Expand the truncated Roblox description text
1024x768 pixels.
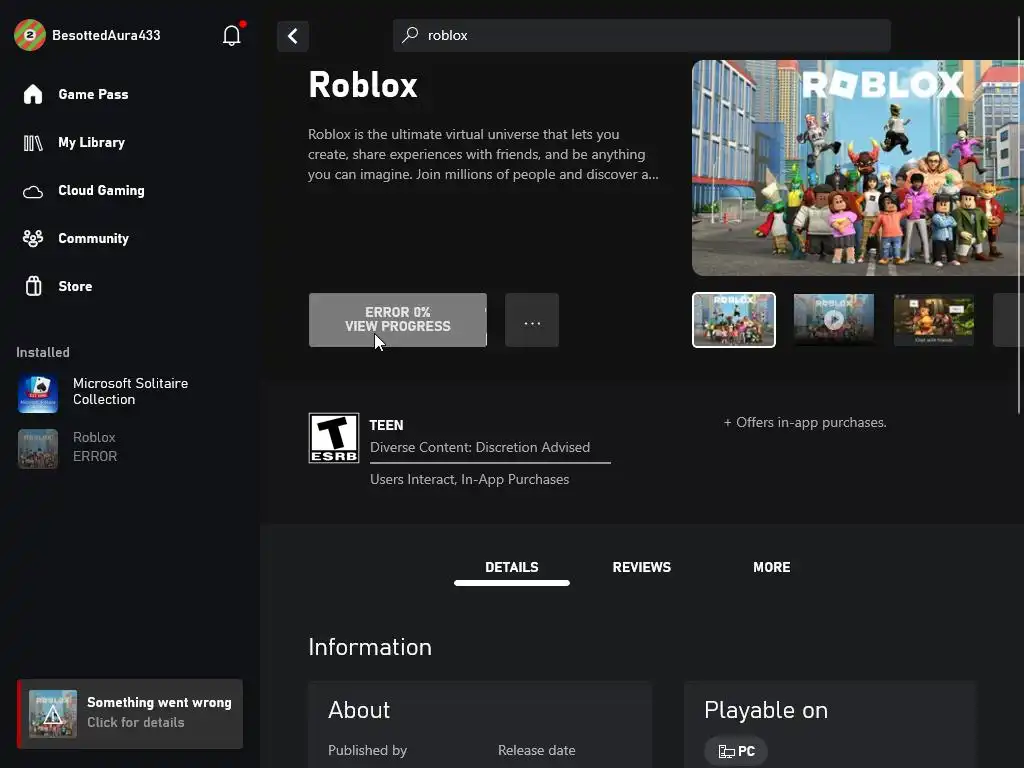point(483,154)
